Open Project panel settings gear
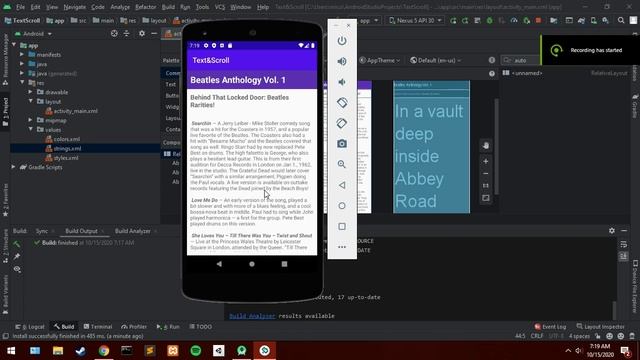The height and width of the screenshot is (360, 640). [x=142, y=33]
